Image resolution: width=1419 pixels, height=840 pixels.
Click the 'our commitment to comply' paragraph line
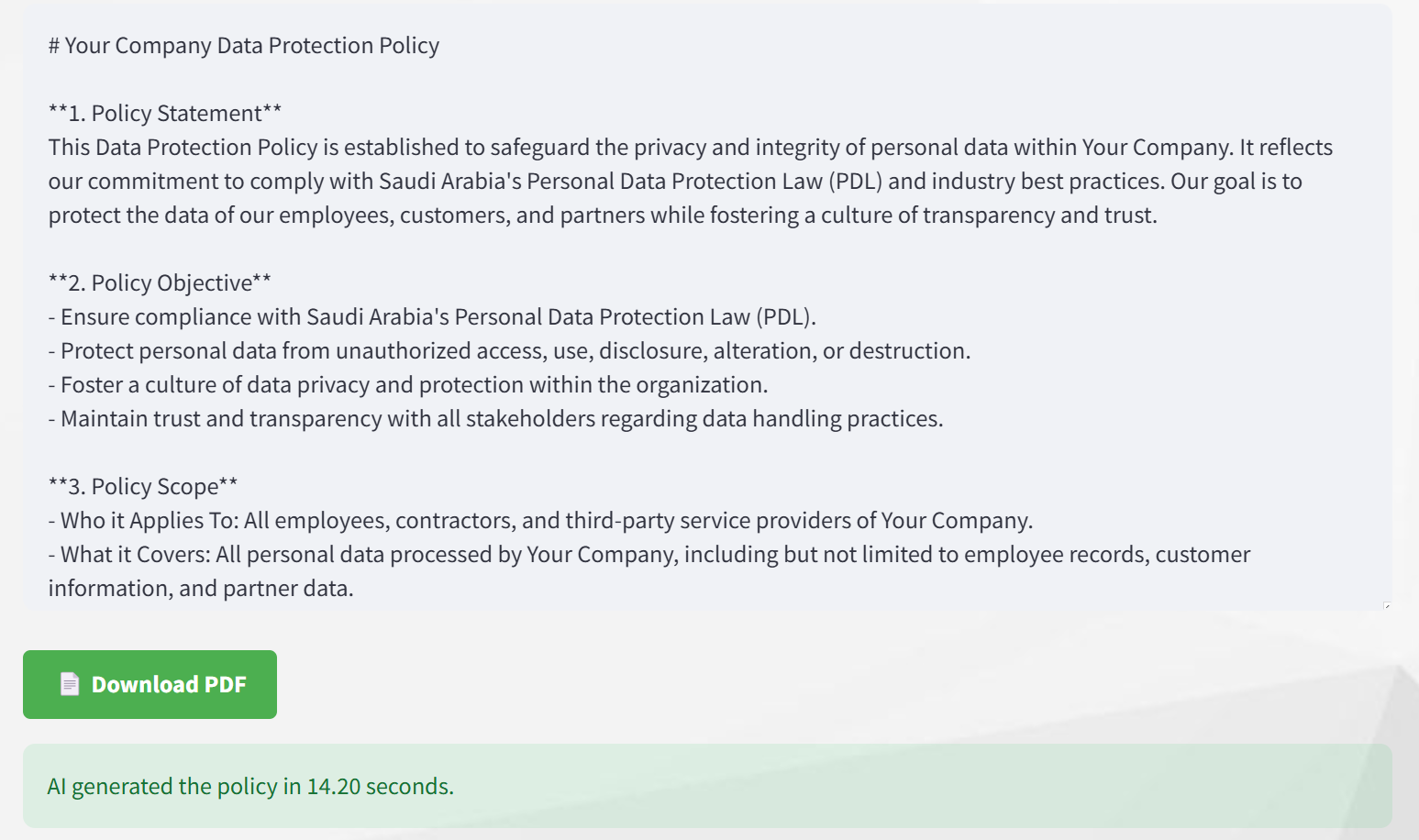pos(675,182)
